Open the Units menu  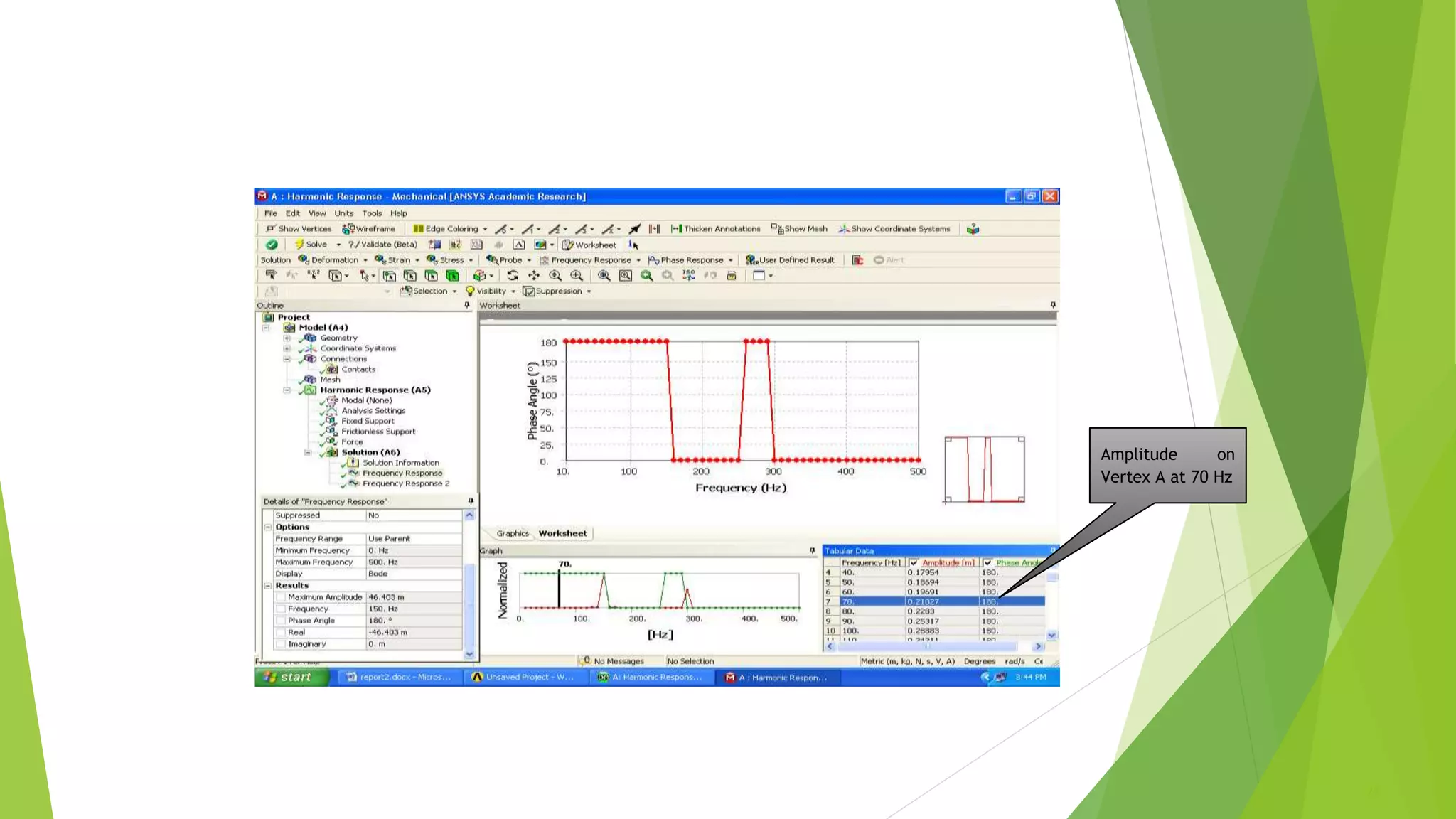[x=343, y=213]
